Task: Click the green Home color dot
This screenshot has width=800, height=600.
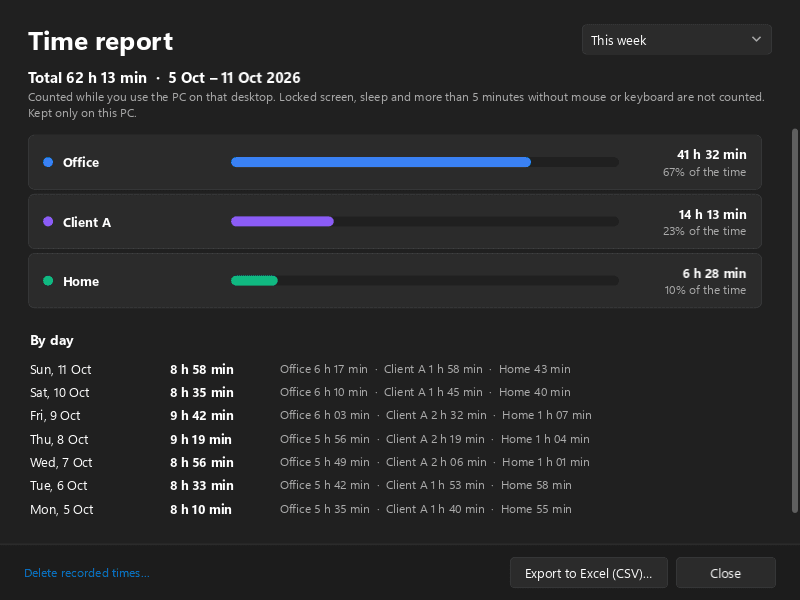Action: 48,281
